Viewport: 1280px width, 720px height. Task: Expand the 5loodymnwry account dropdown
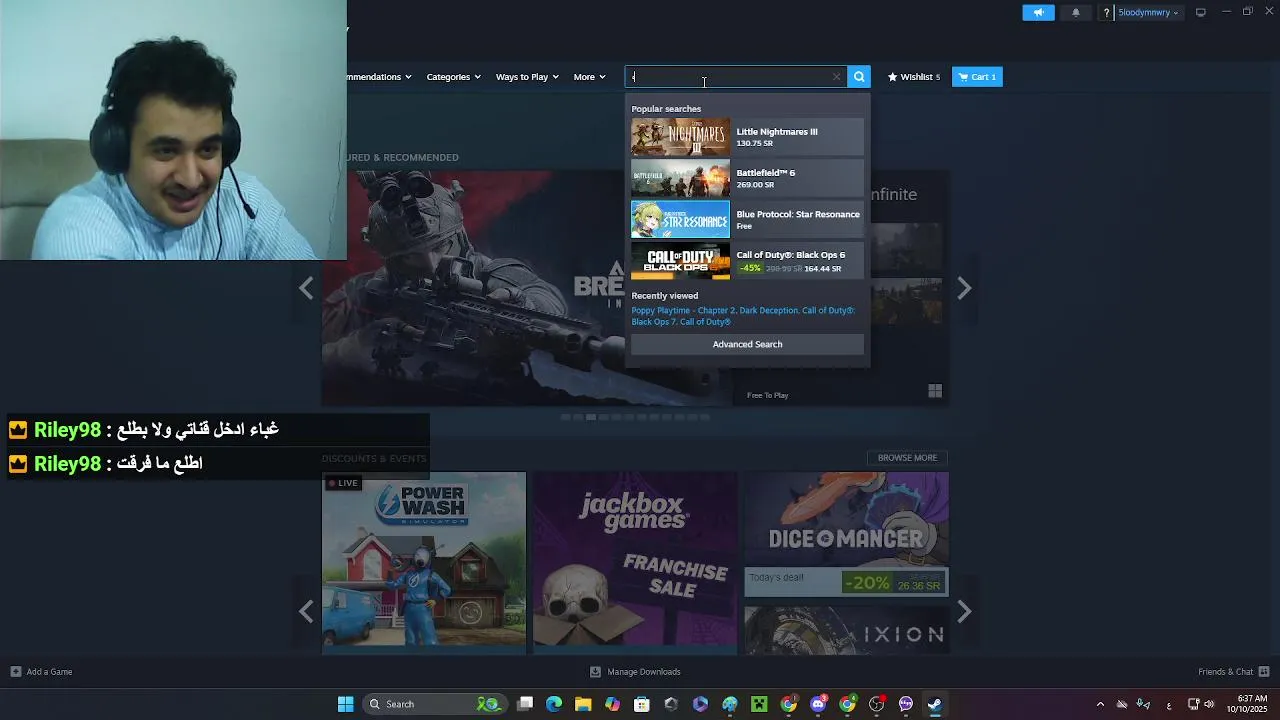click(1148, 13)
